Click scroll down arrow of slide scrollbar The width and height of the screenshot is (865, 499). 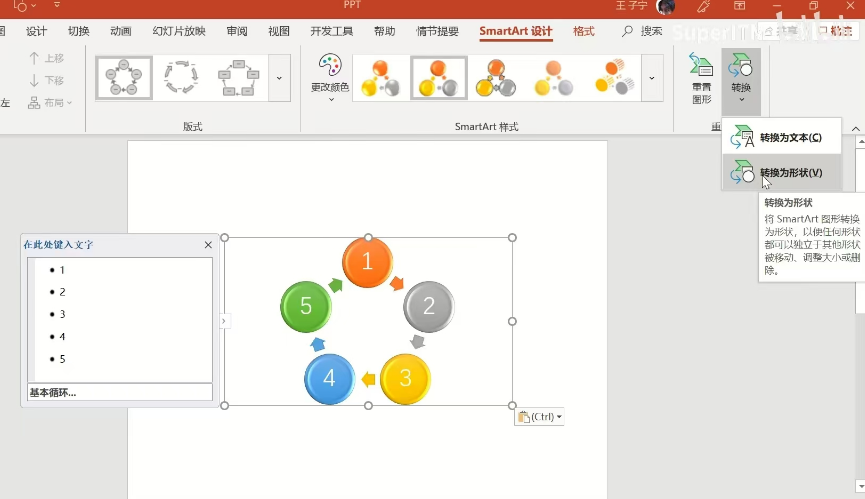[860, 486]
